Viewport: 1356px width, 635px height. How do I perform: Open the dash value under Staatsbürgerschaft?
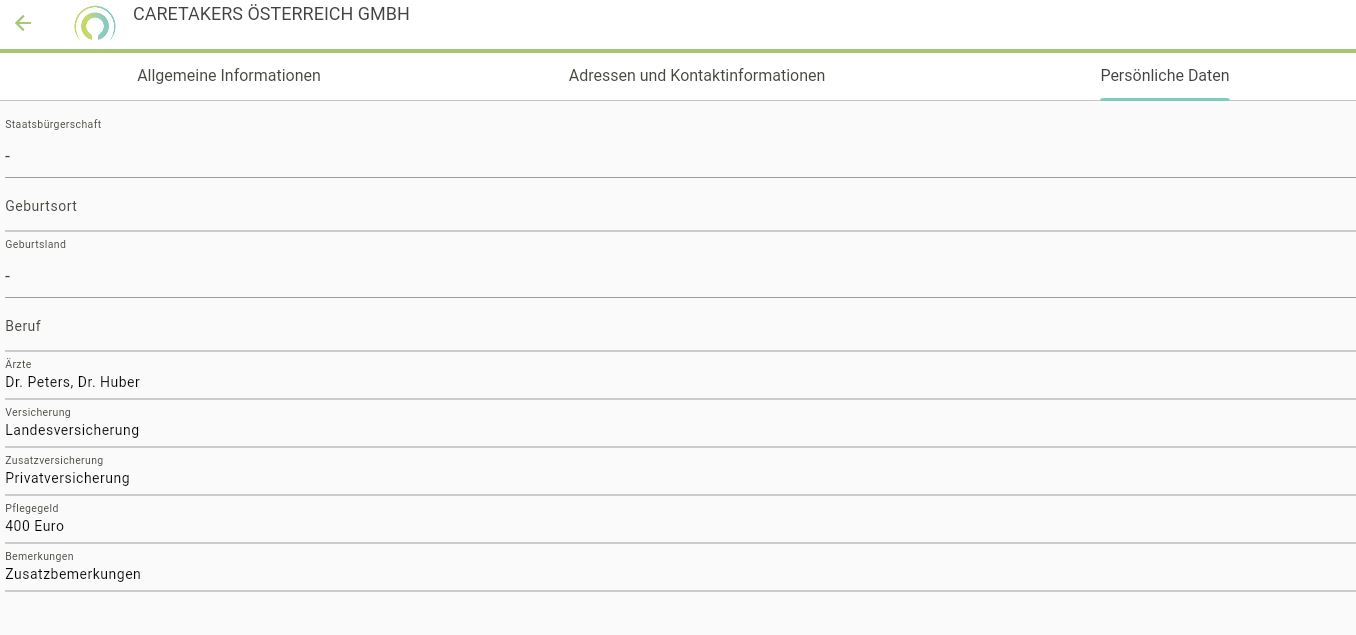point(8,157)
